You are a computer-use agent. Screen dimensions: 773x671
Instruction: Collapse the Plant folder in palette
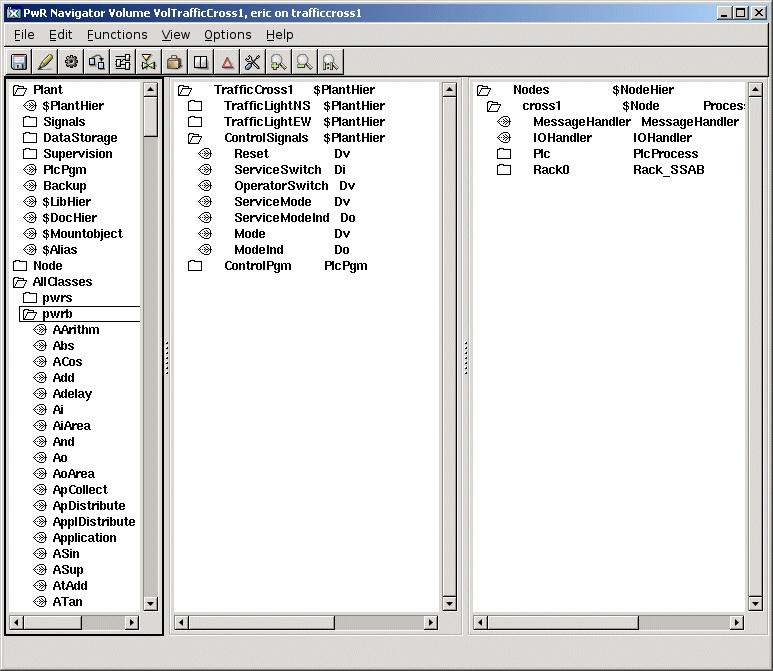pyautogui.click(x=20, y=90)
